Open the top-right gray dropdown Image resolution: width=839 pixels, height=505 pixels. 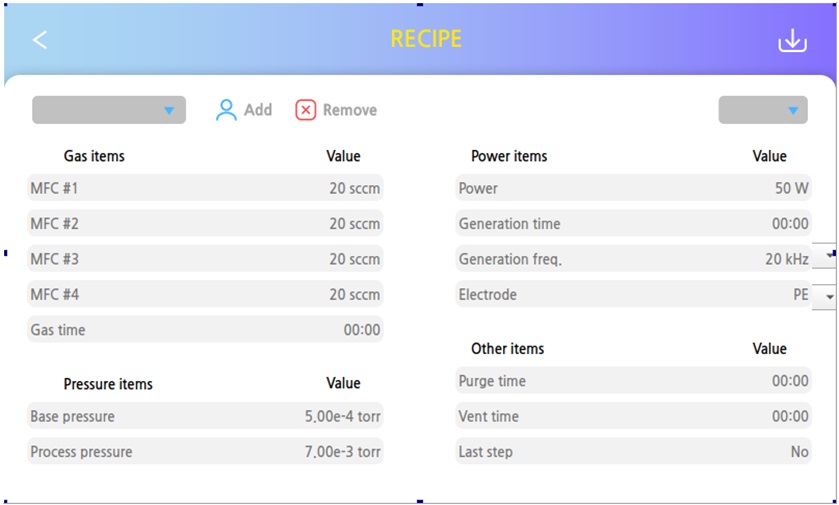763,110
